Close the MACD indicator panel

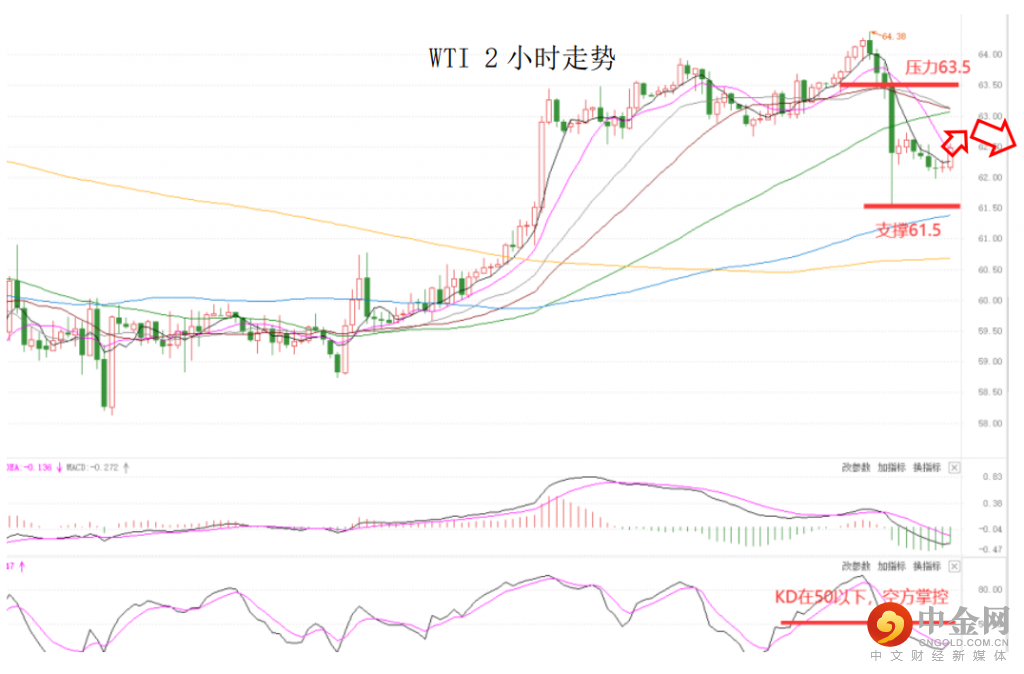pos(954,468)
